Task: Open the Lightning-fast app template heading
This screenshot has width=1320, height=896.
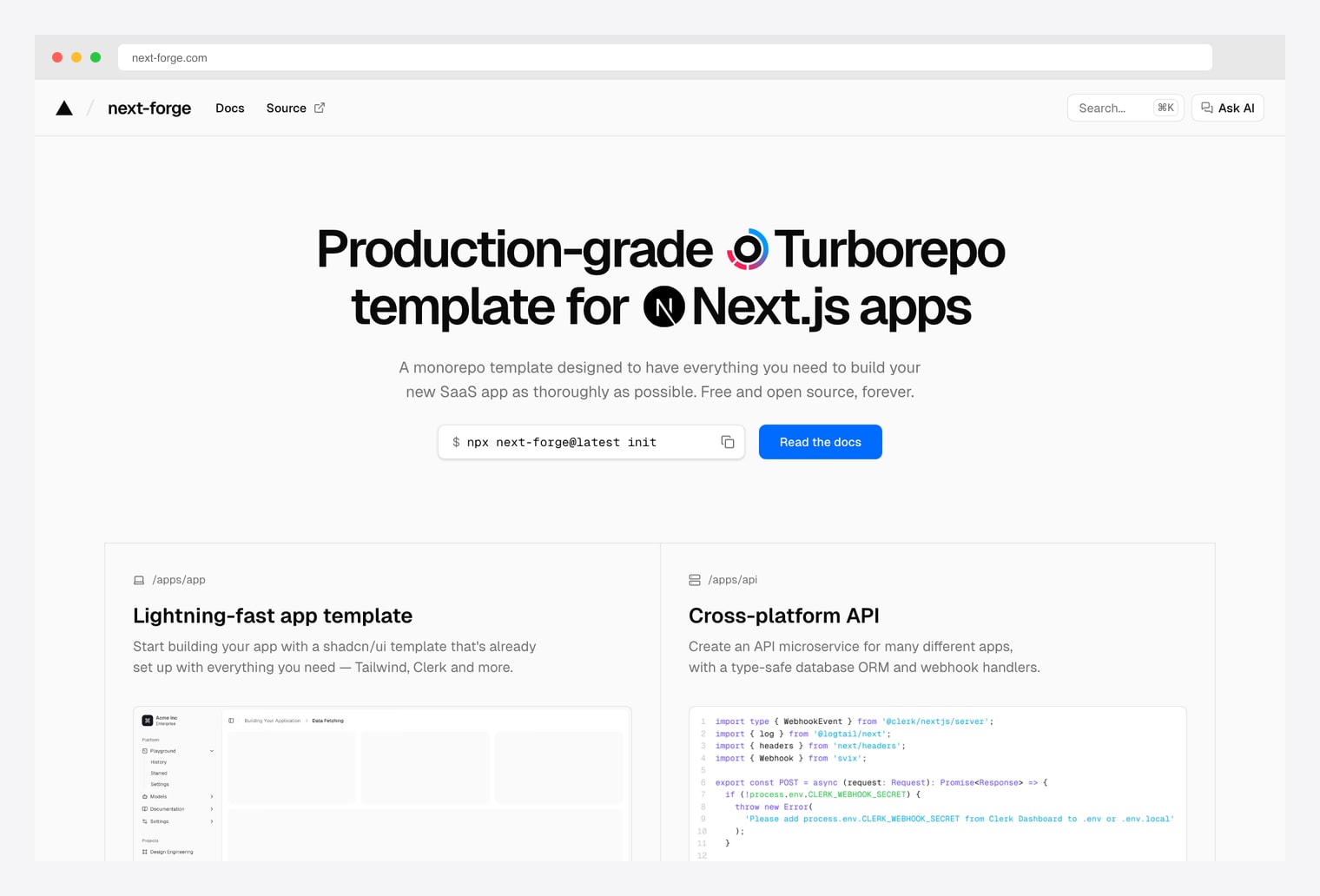Action: click(x=273, y=616)
